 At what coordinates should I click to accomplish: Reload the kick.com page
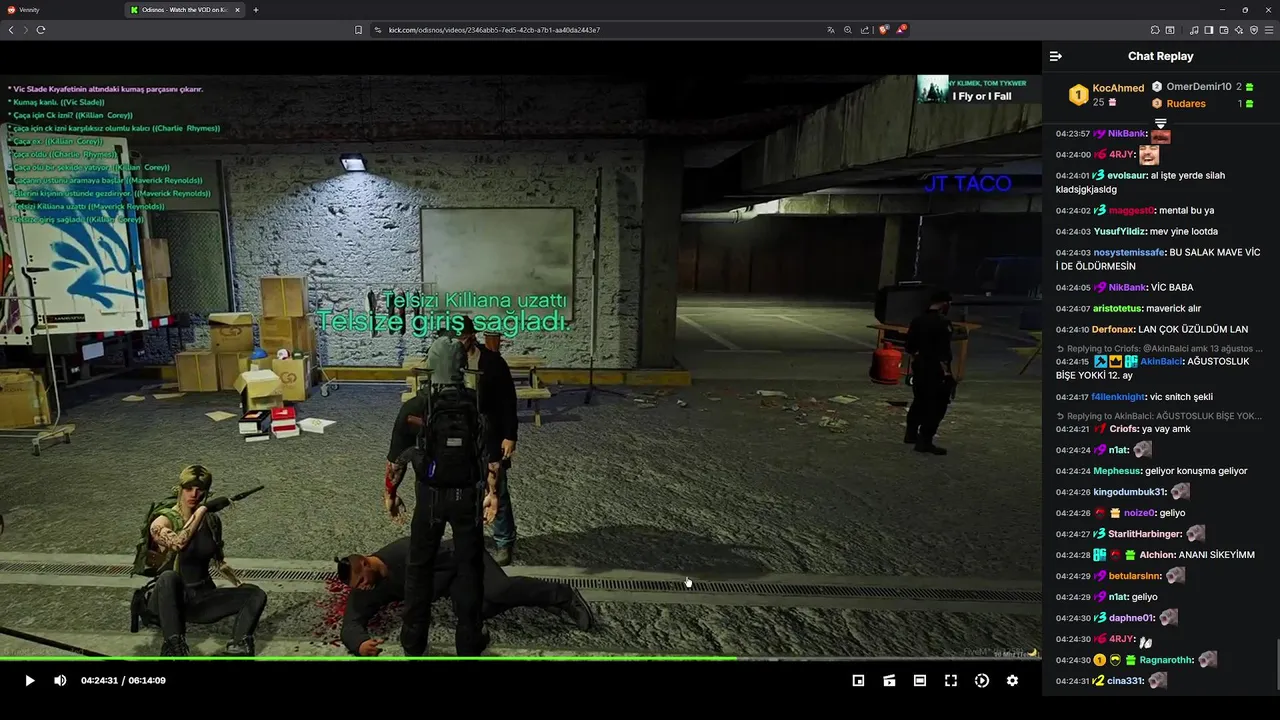41,30
